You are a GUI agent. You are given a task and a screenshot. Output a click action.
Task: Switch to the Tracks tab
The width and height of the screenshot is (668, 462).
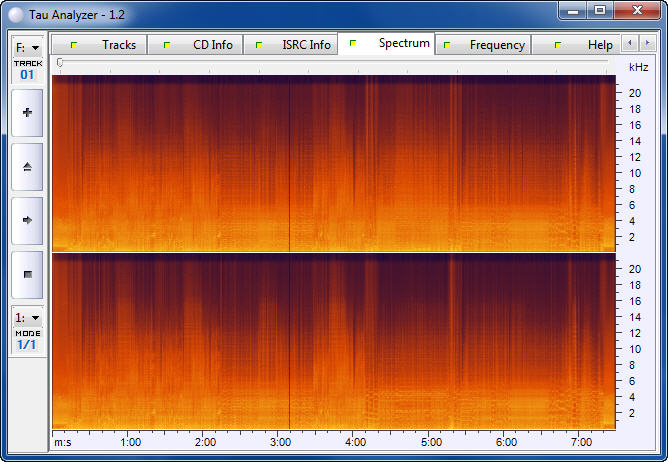click(x=108, y=45)
